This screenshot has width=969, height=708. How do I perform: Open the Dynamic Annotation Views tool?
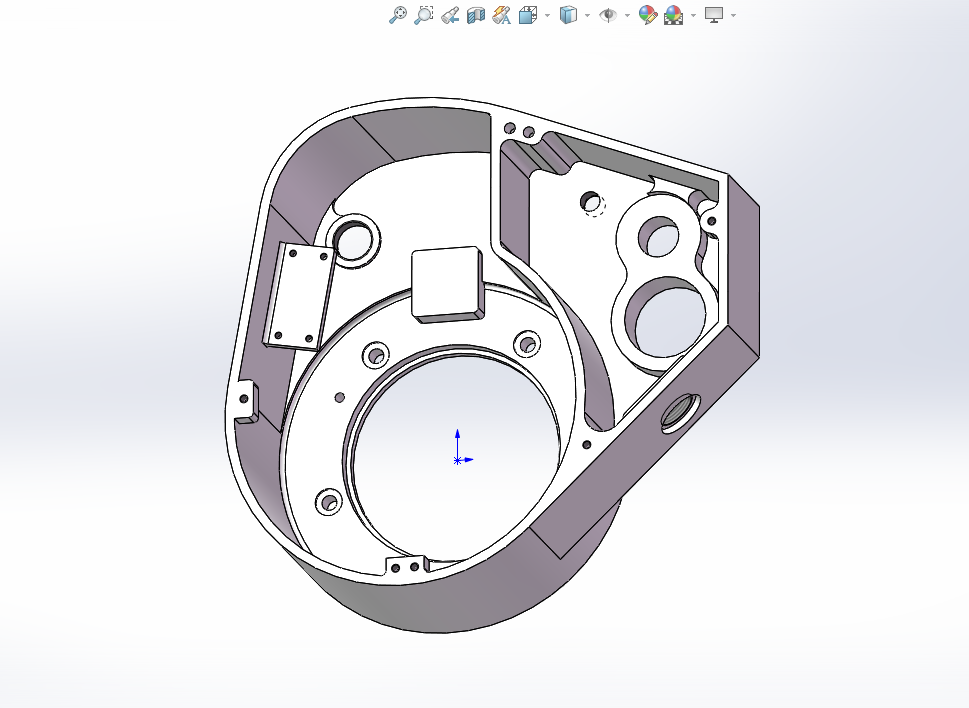coord(501,15)
